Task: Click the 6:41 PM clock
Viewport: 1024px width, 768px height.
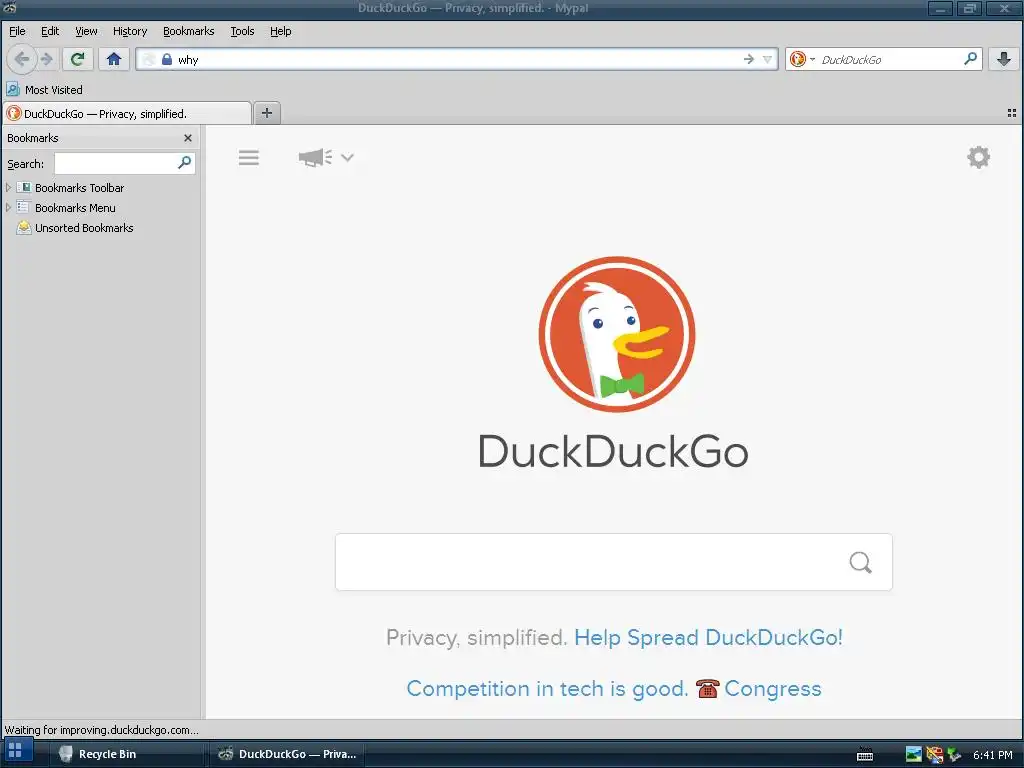Action: [x=993, y=755]
